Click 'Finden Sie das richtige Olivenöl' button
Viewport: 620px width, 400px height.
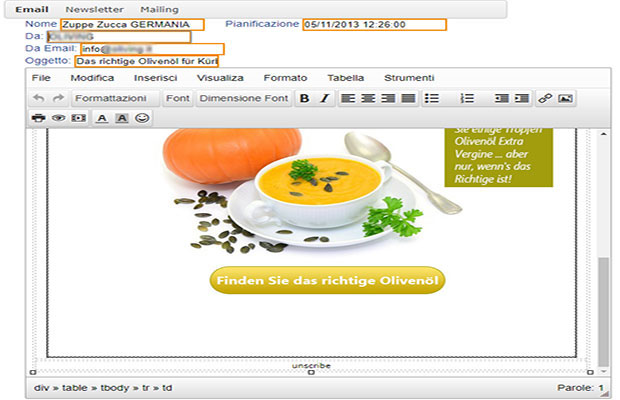327,280
